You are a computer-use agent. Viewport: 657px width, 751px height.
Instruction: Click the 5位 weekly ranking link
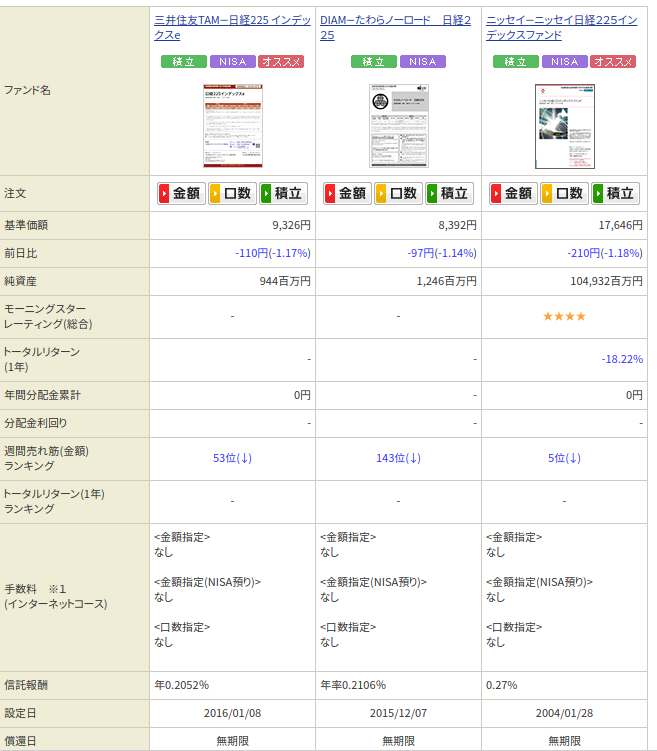pos(564,458)
